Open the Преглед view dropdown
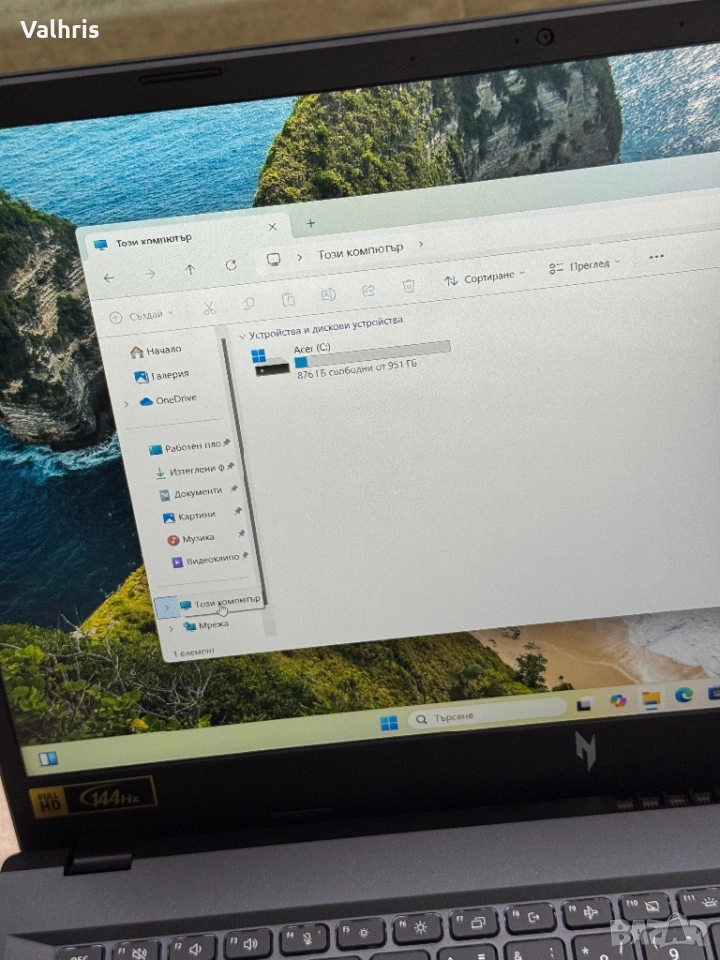The width and height of the screenshot is (720, 960). click(584, 266)
